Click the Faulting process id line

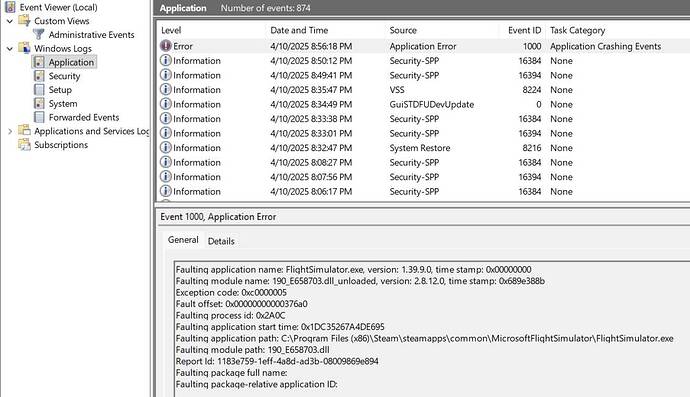230,315
